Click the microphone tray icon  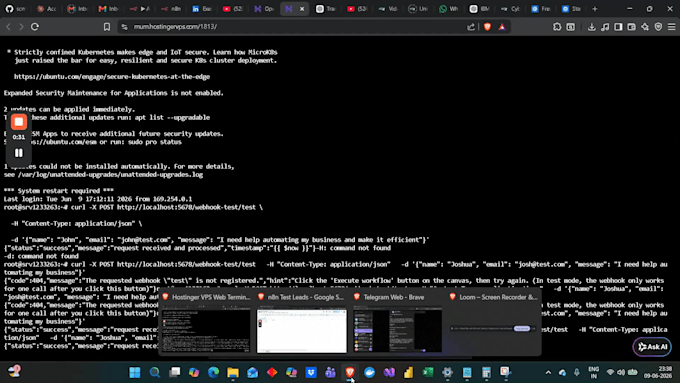[577, 372]
